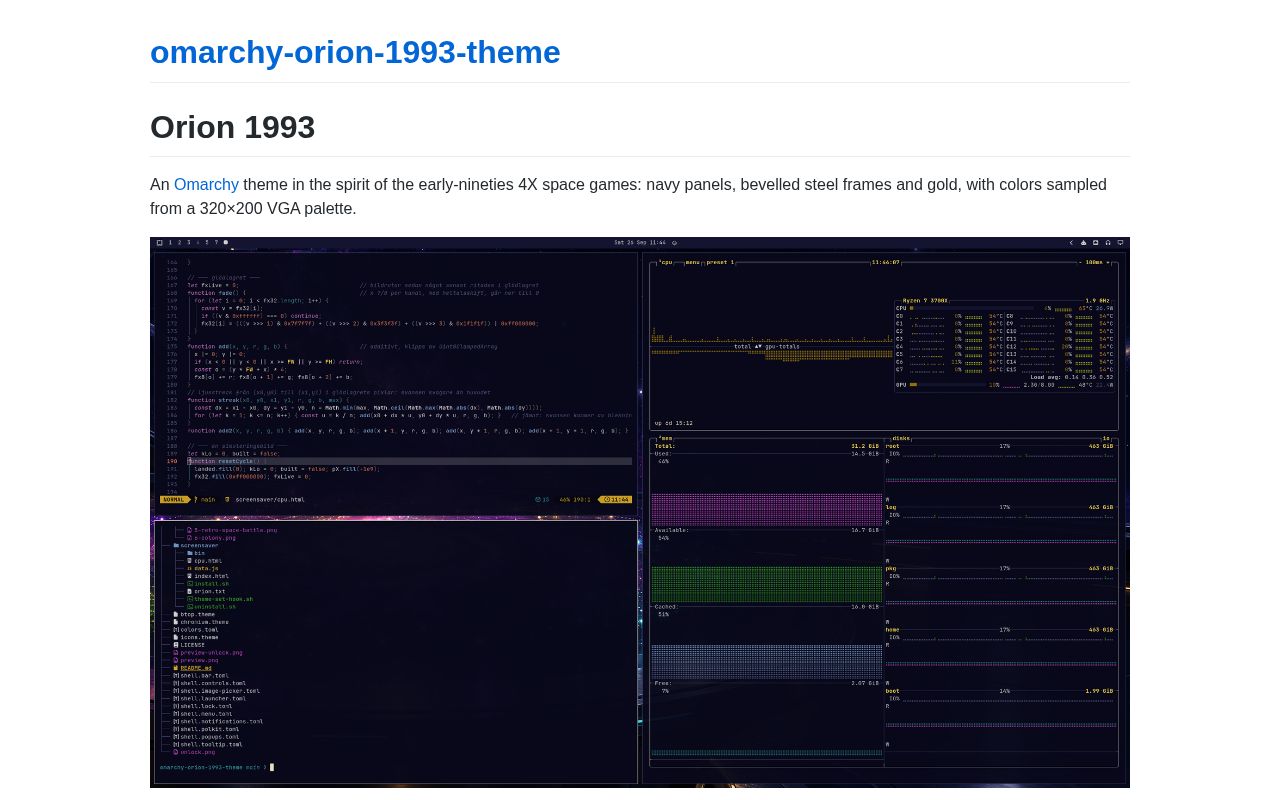Click the "Orion 1993" heading
The width and height of the screenshot is (1280, 800).
coord(232,127)
